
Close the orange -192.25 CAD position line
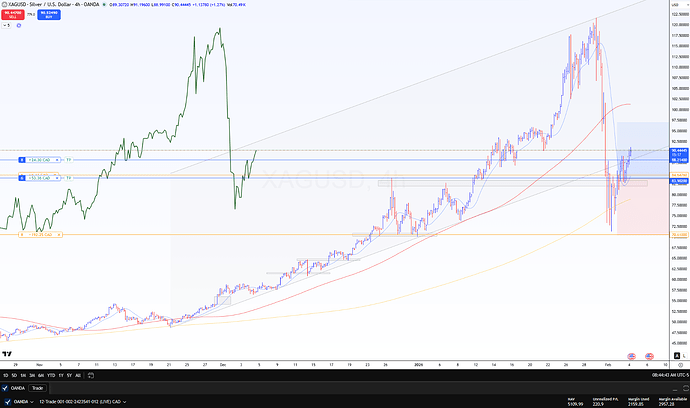click(x=59, y=235)
